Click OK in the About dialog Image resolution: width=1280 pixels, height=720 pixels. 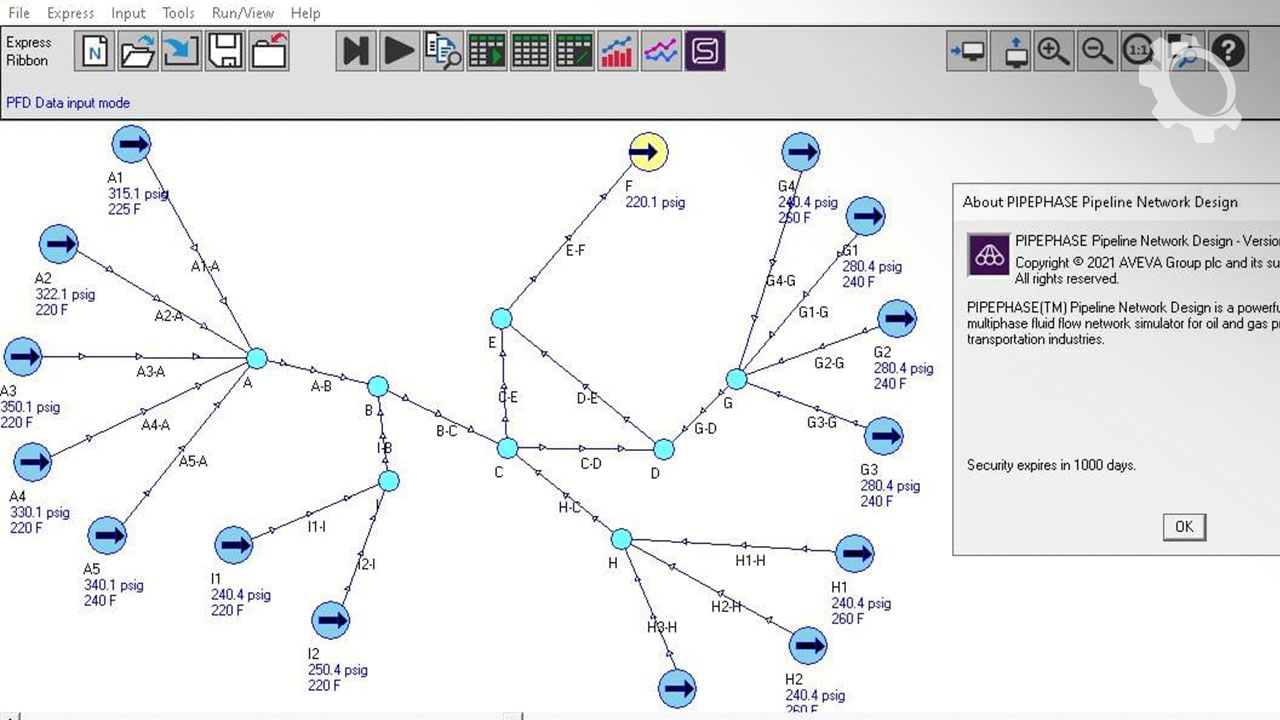click(x=1184, y=527)
